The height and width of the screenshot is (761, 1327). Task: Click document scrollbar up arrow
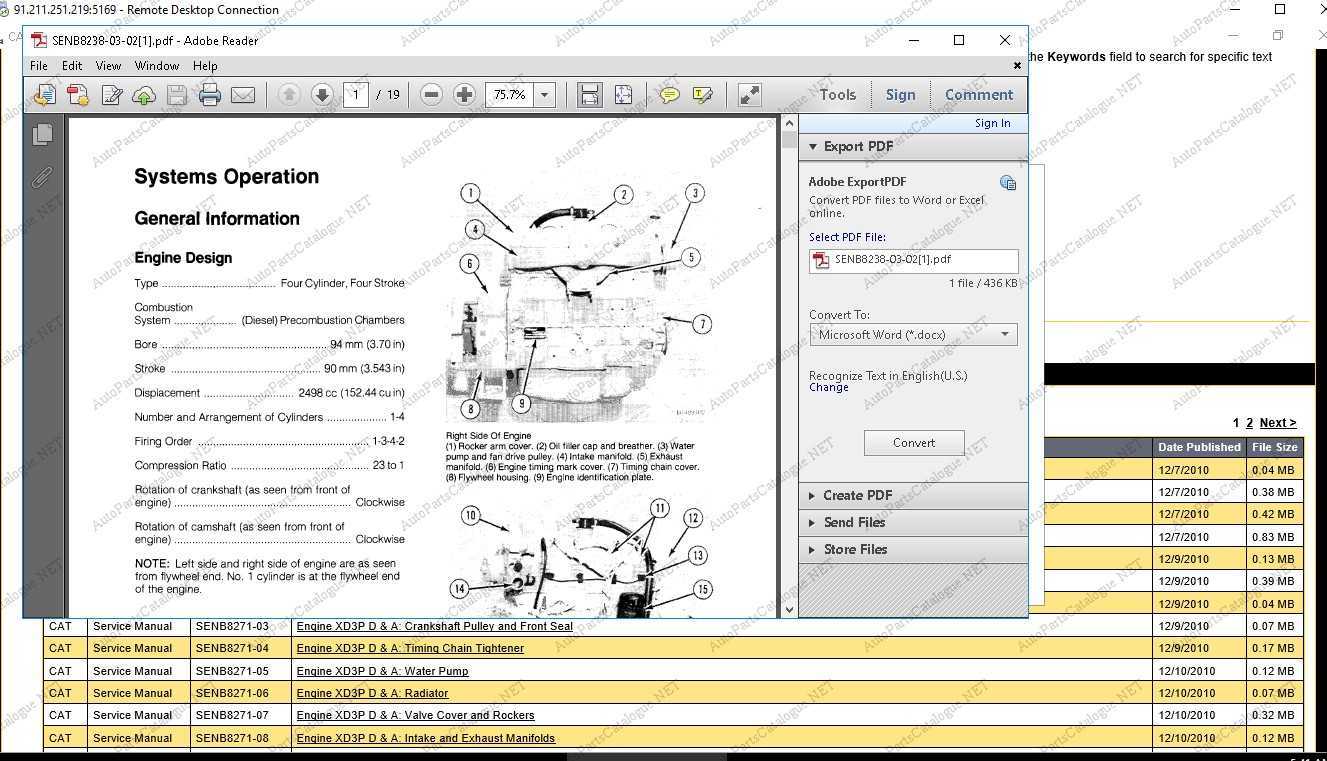pos(789,124)
